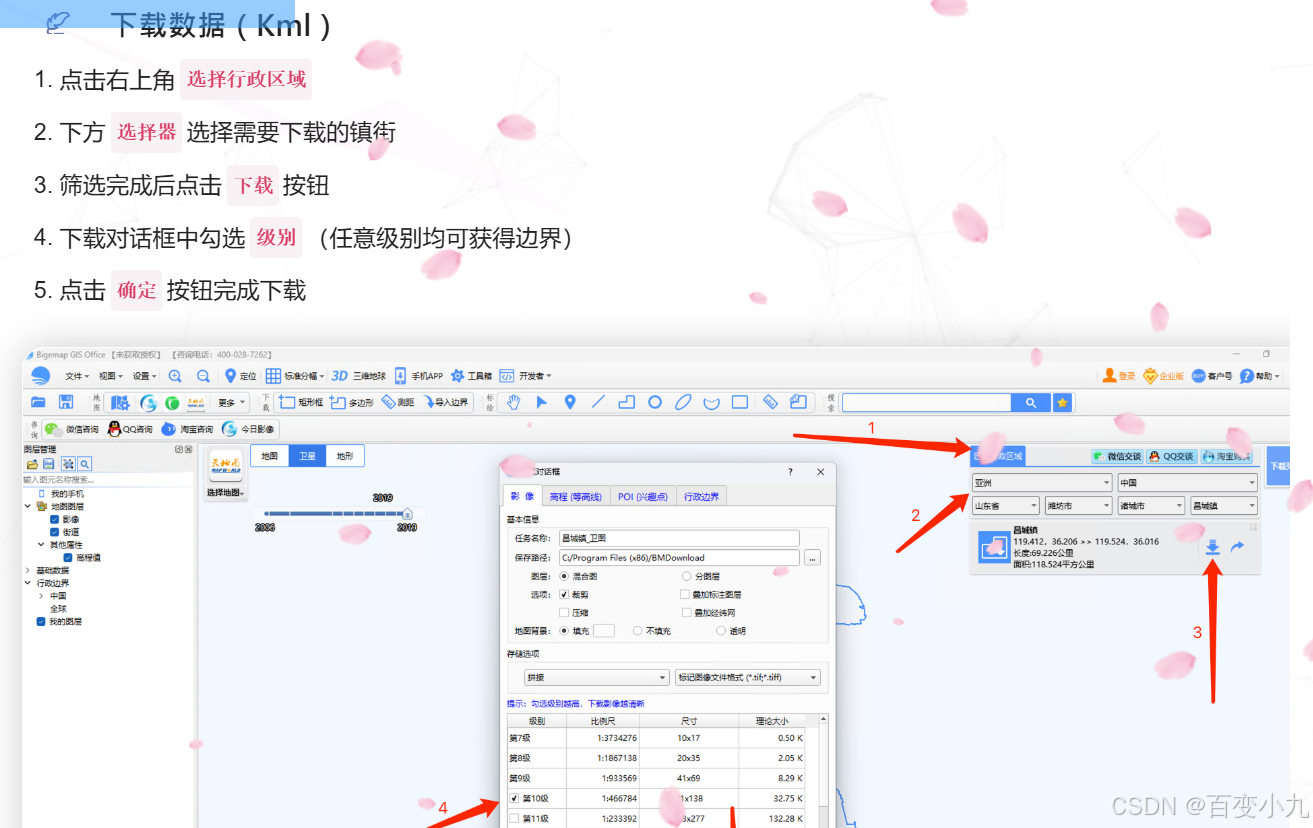
Task: Open the 潍坊市 city dropdown
Action: tap(1078, 506)
